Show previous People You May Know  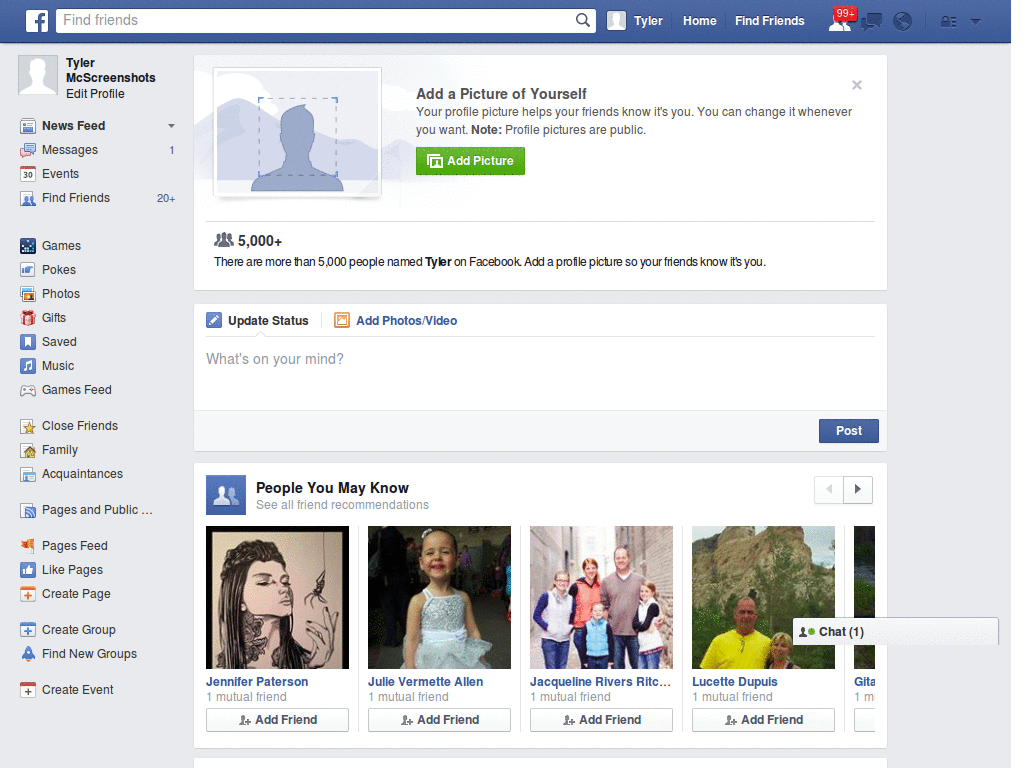829,489
